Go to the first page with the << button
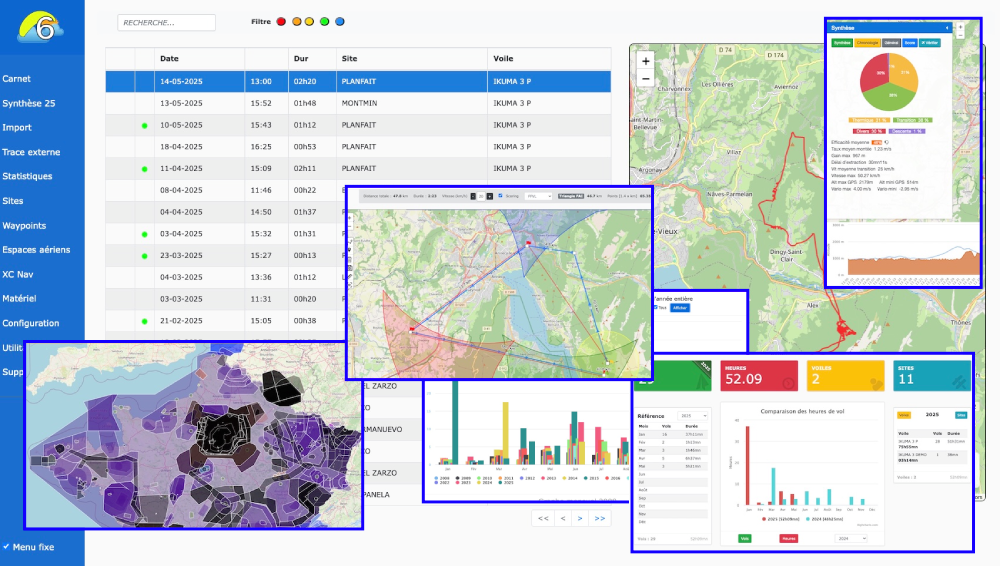Image resolution: width=1000 pixels, height=566 pixels. 543,518
